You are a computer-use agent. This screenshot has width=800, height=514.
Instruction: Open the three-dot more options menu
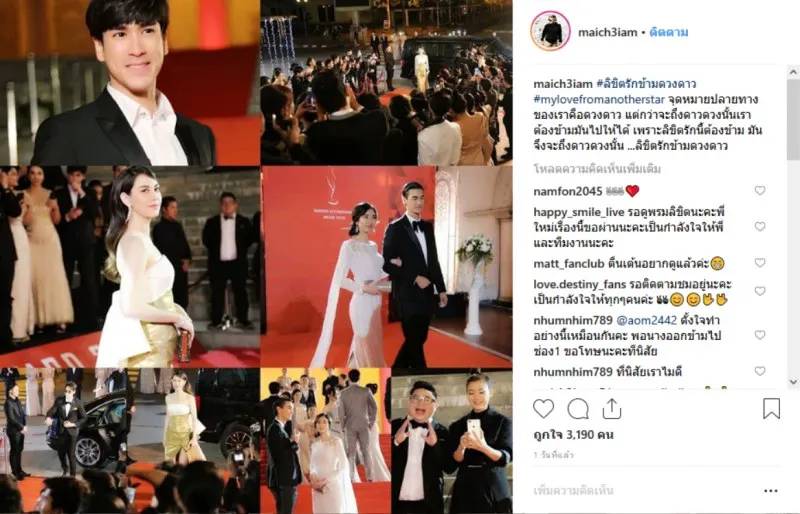(771, 491)
